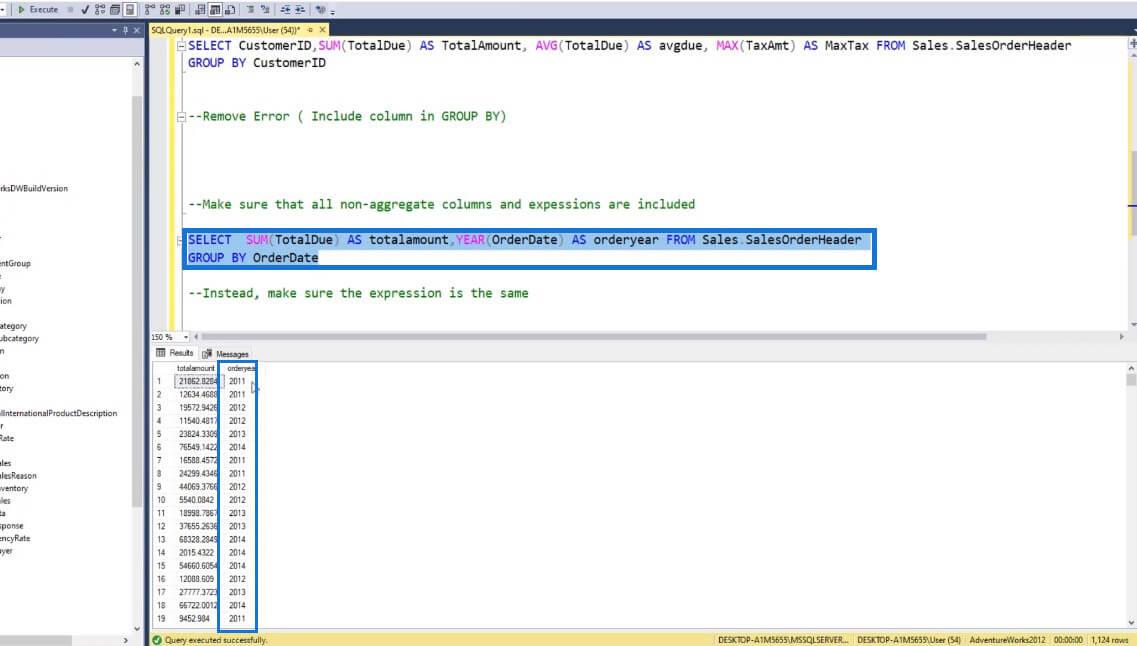Image resolution: width=1137 pixels, height=646 pixels.
Task: Click the Object Explorer vertical scrollbar thumb
Action: click(x=137, y=301)
